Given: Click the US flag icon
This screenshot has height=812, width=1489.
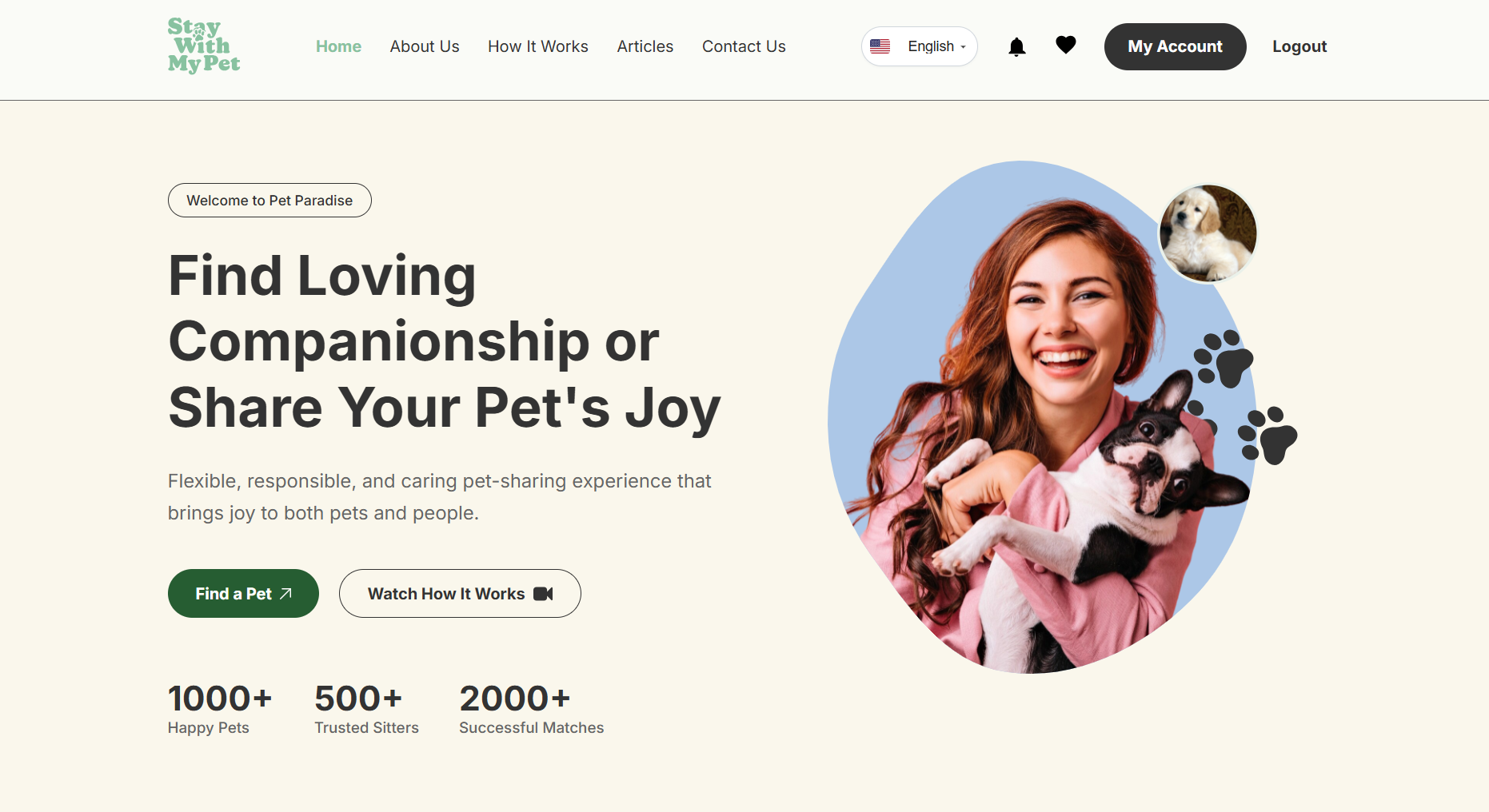Looking at the screenshot, I should point(880,46).
